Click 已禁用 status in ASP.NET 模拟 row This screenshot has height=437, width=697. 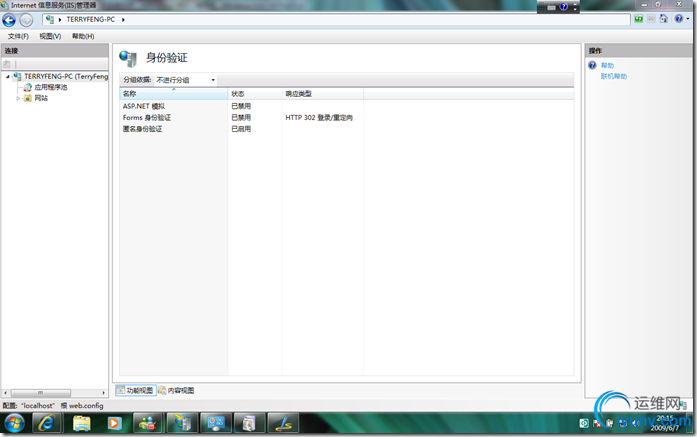click(241, 106)
